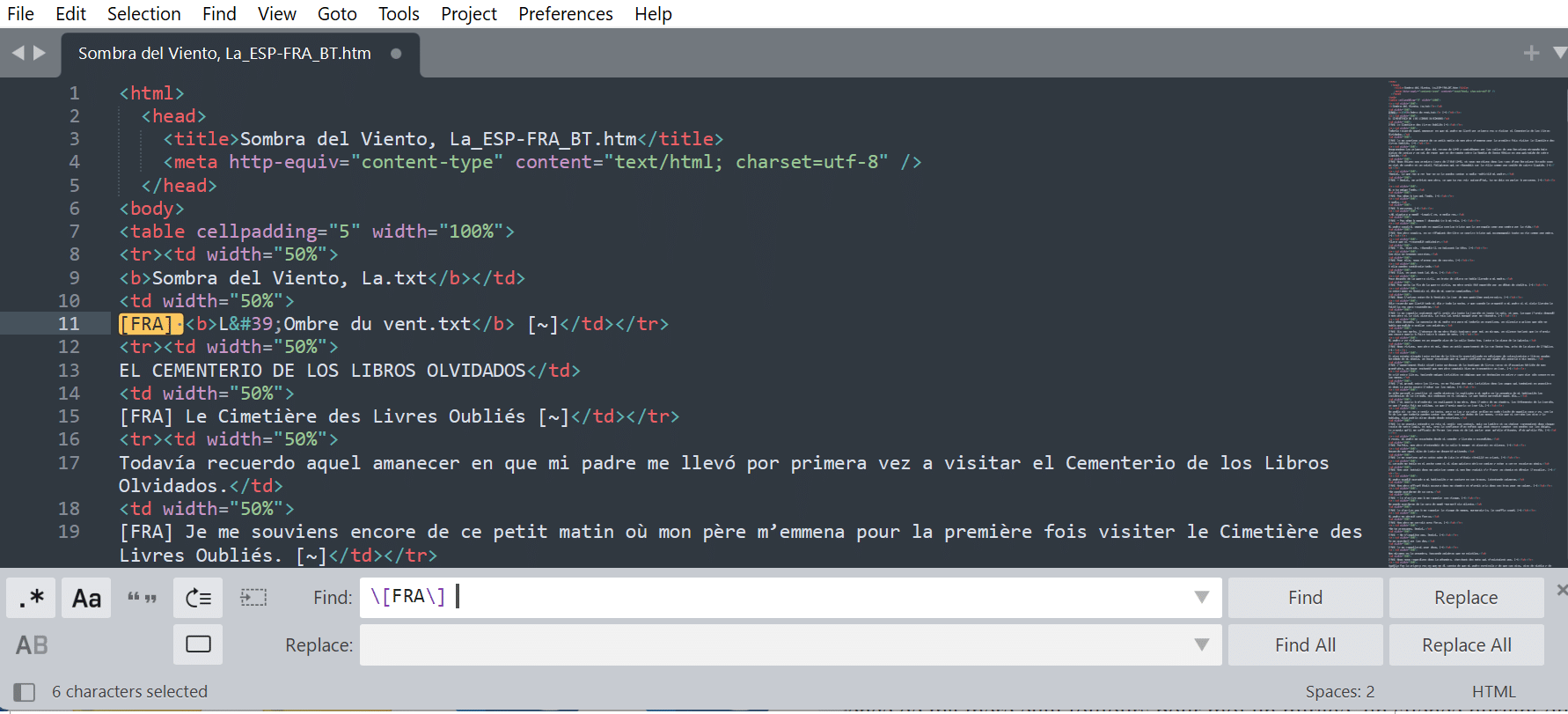The width and height of the screenshot is (1568, 714).
Task: Open the Help menu
Action: coord(653,14)
